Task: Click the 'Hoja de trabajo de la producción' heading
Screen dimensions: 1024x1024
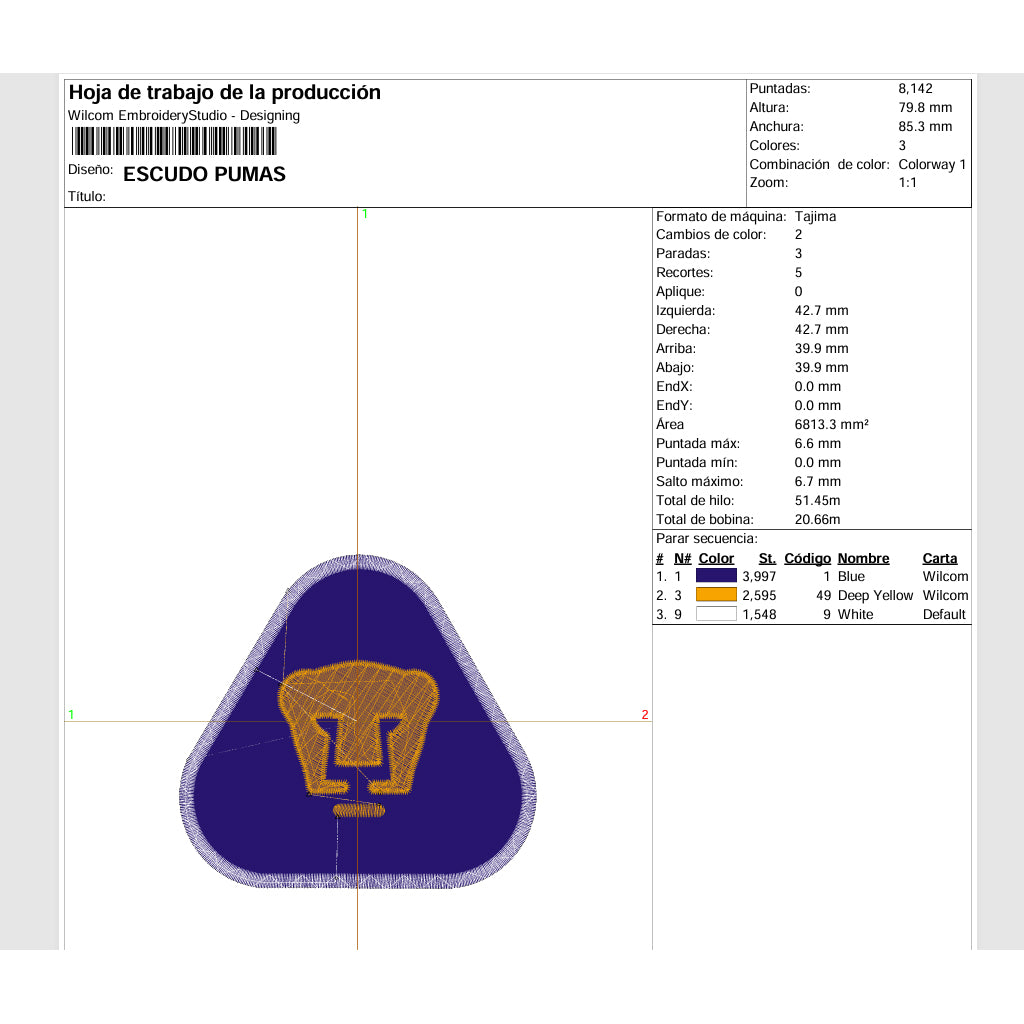Action: tap(225, 92)
